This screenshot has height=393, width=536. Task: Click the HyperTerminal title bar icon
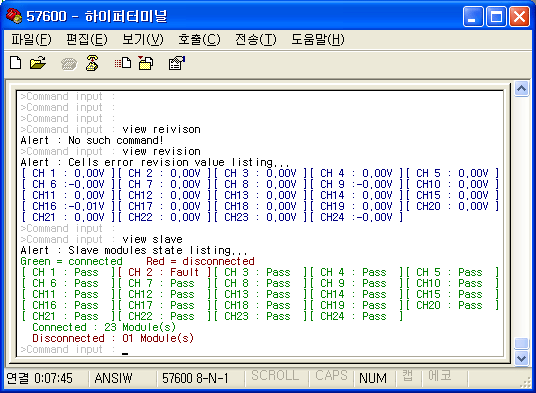(14, 16)
